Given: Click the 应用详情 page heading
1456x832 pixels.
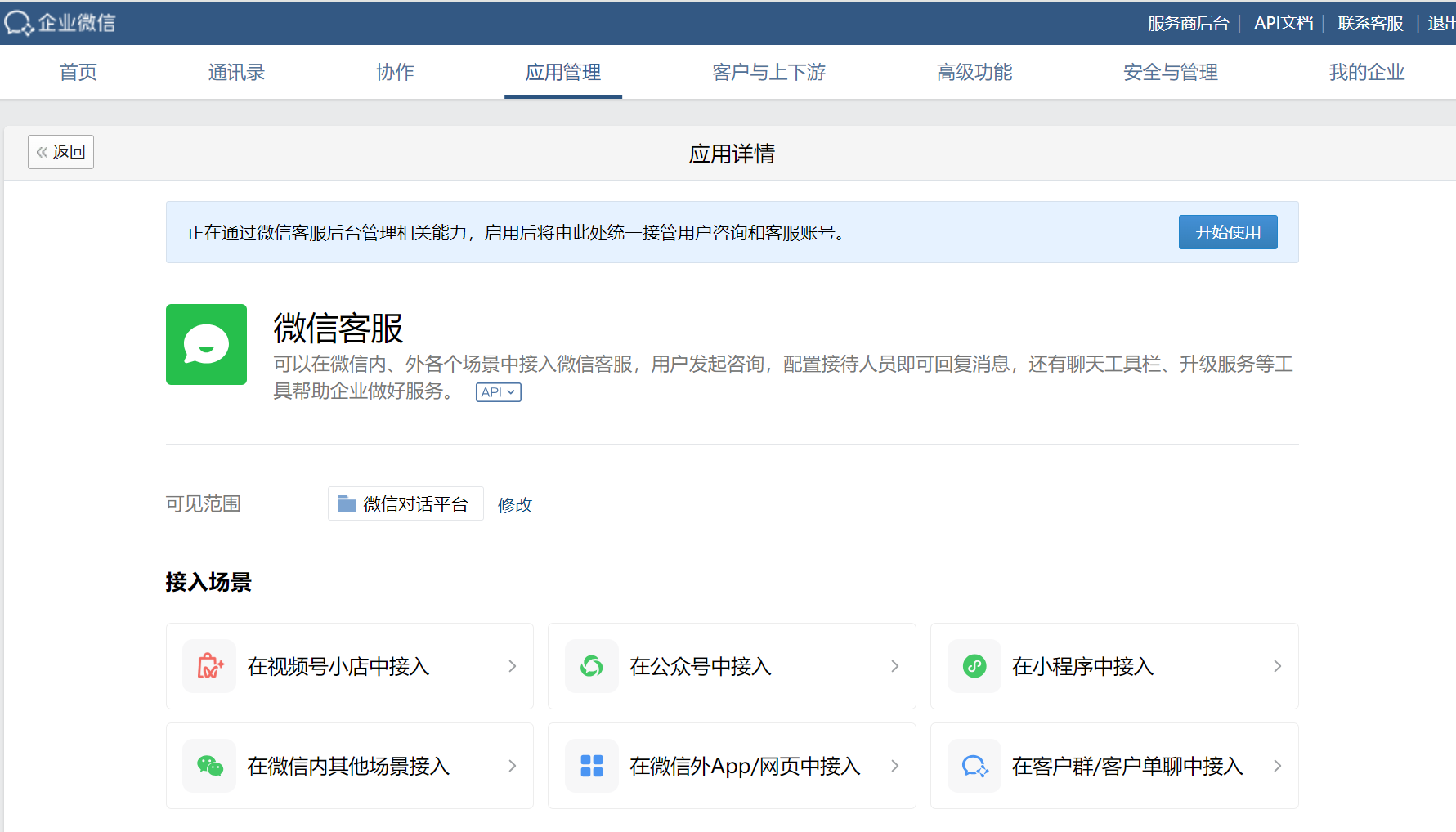Looking at the screenshot, I should [732, 154].
